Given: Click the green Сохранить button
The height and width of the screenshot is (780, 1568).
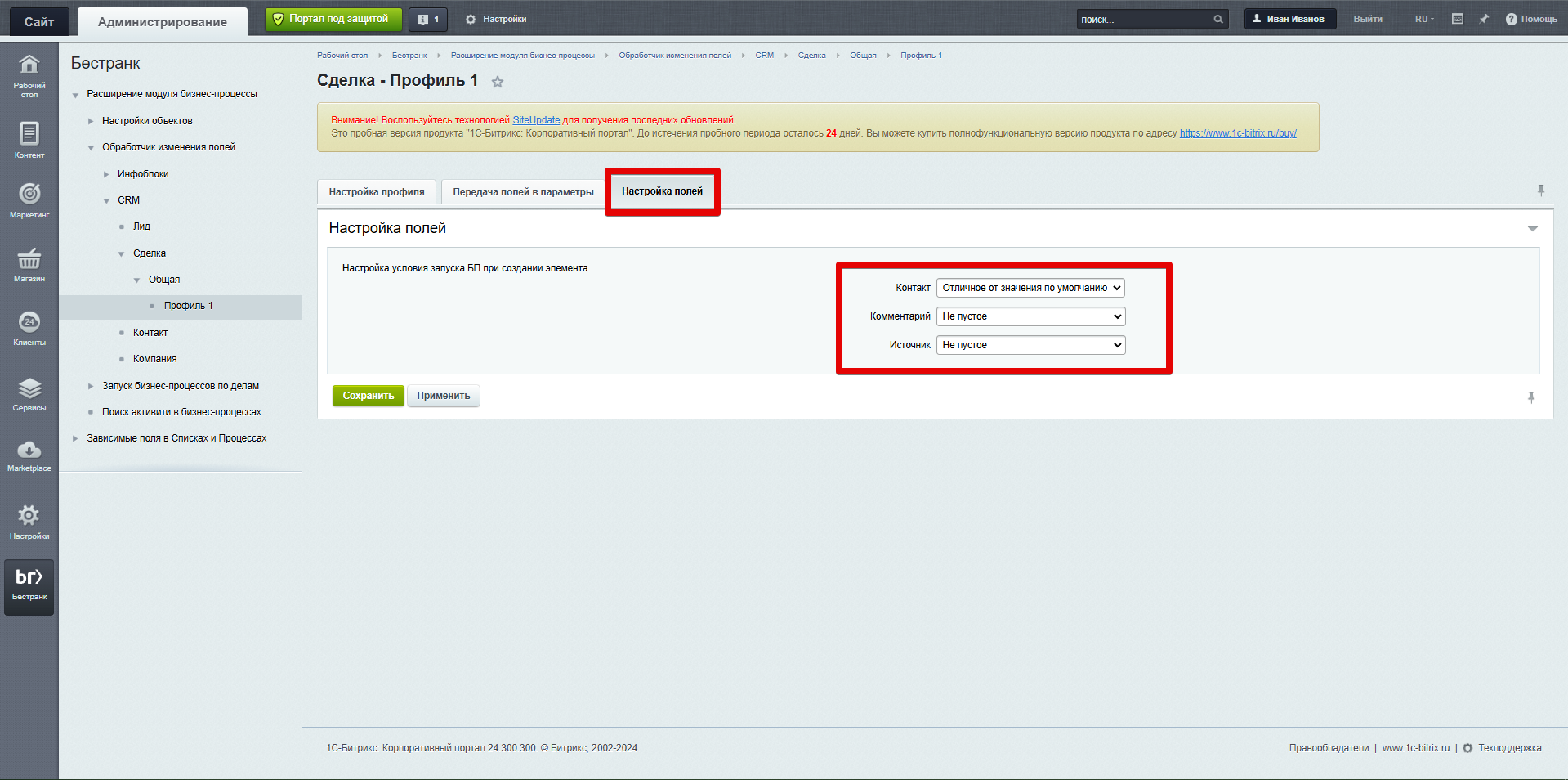Looking at the screenshot, I should click(x=368, y=396).
